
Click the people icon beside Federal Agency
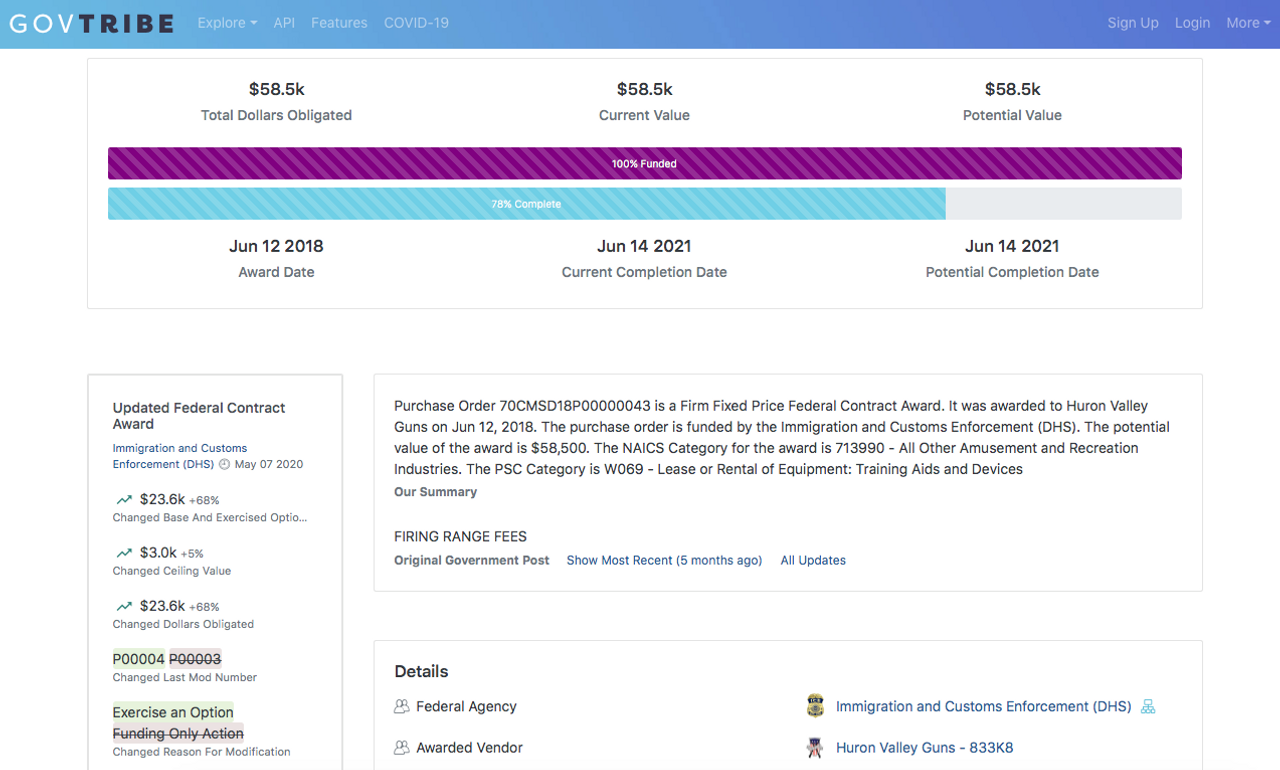402,707
